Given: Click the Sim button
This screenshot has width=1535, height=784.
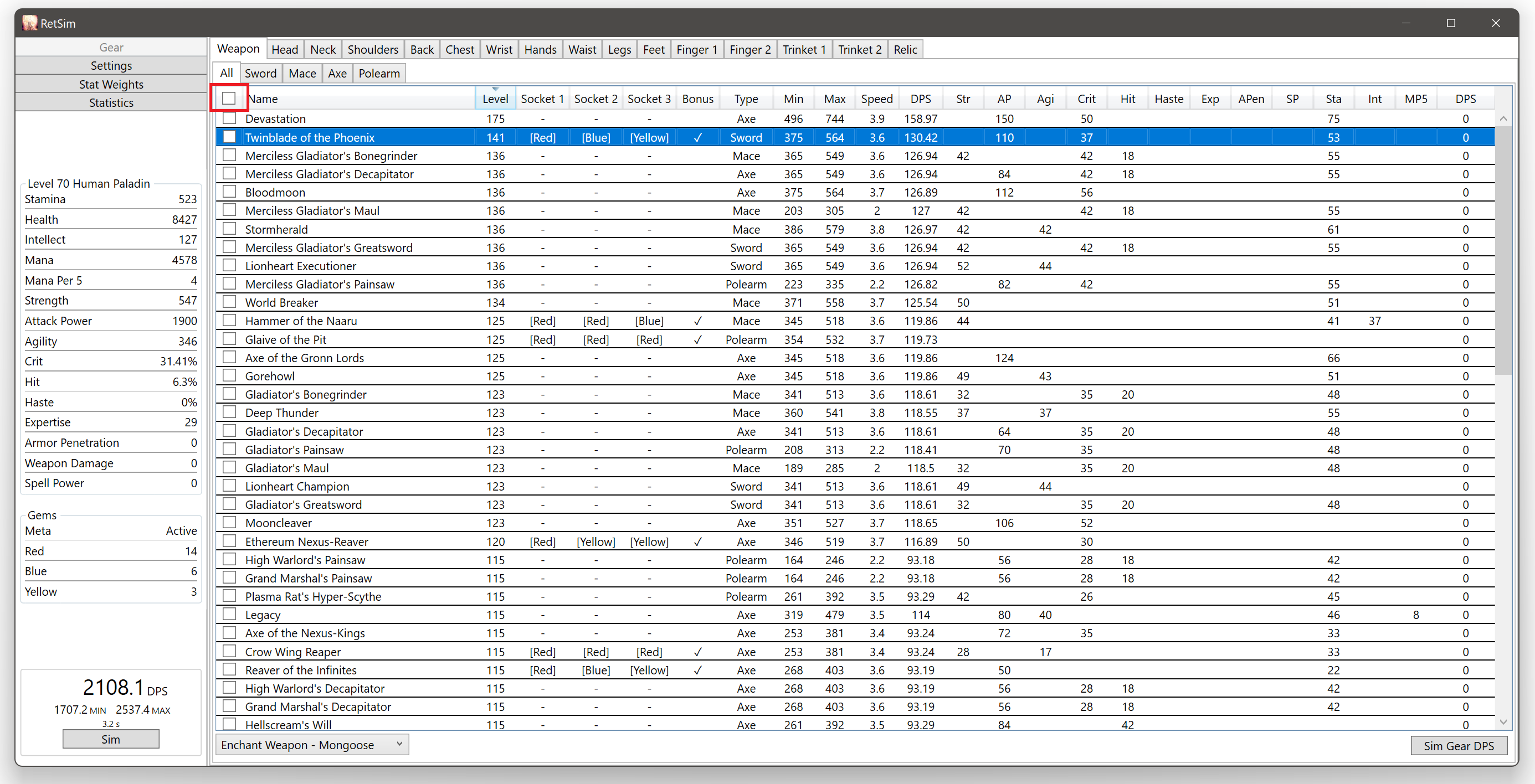Looking at the screenshot, I should pos(111,739).
